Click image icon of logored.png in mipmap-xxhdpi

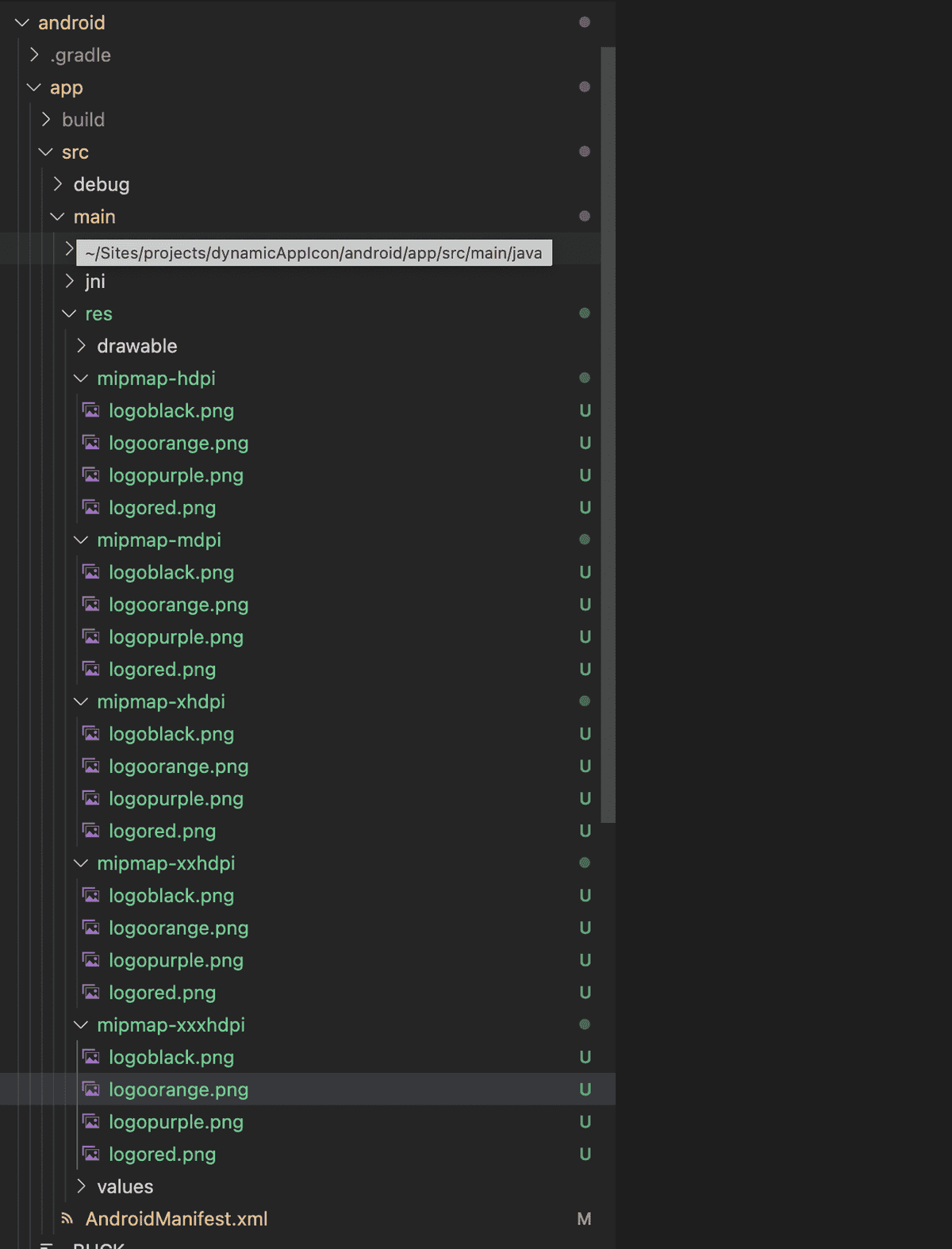point(92,993)
